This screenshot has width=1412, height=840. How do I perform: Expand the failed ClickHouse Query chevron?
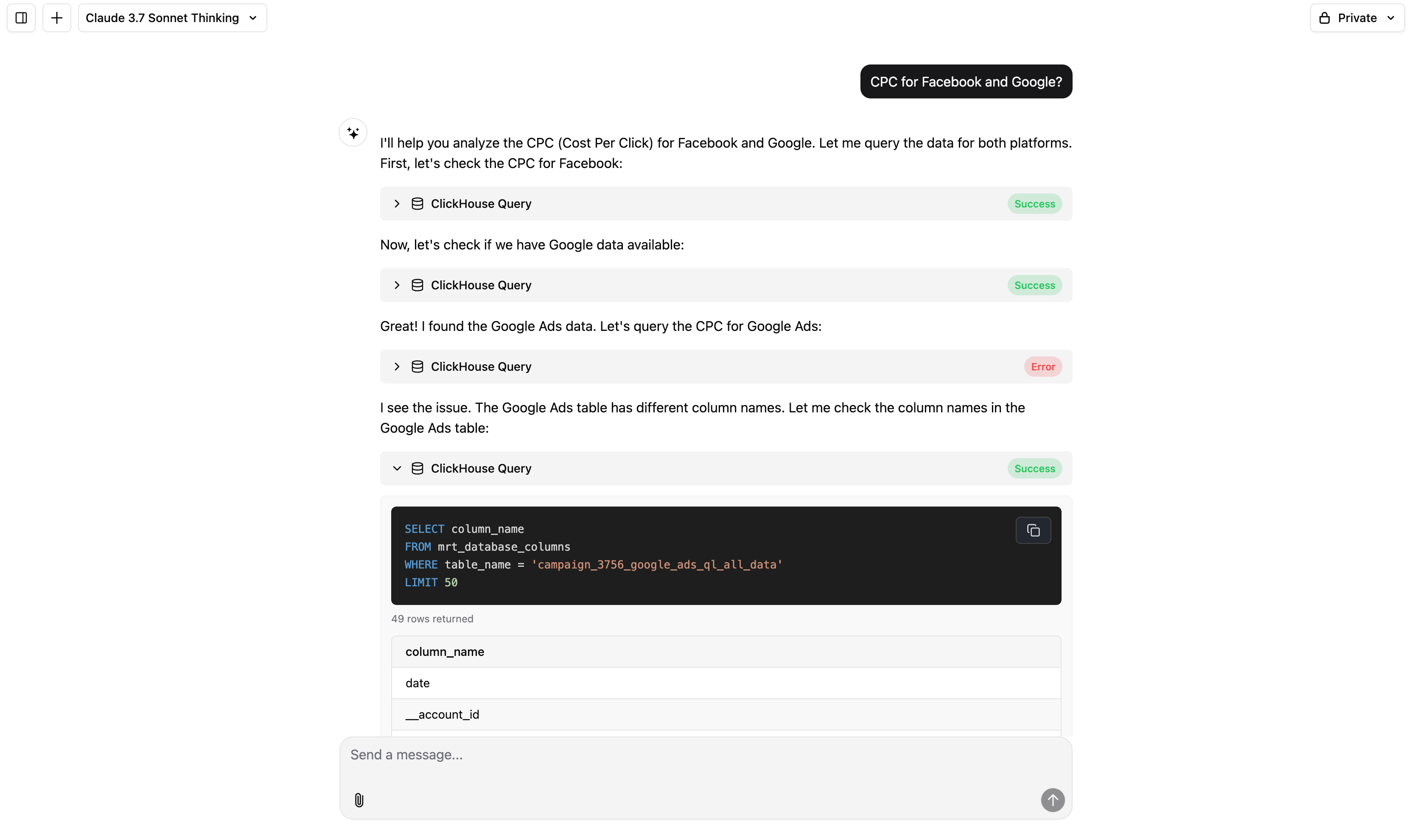(x=397, y=367)
